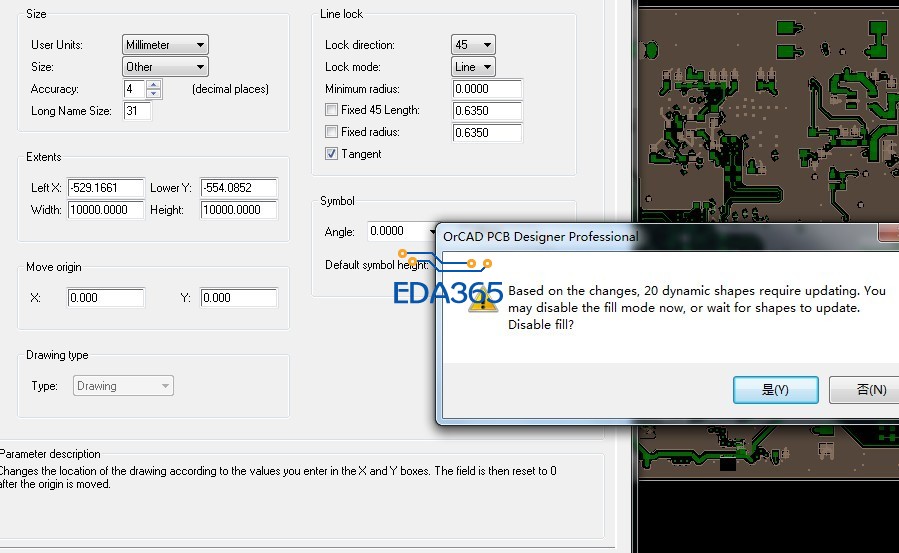Viewport: 899px width, 553px height.
Task: Click the Move origin Y field
Action: coord(239,298)
